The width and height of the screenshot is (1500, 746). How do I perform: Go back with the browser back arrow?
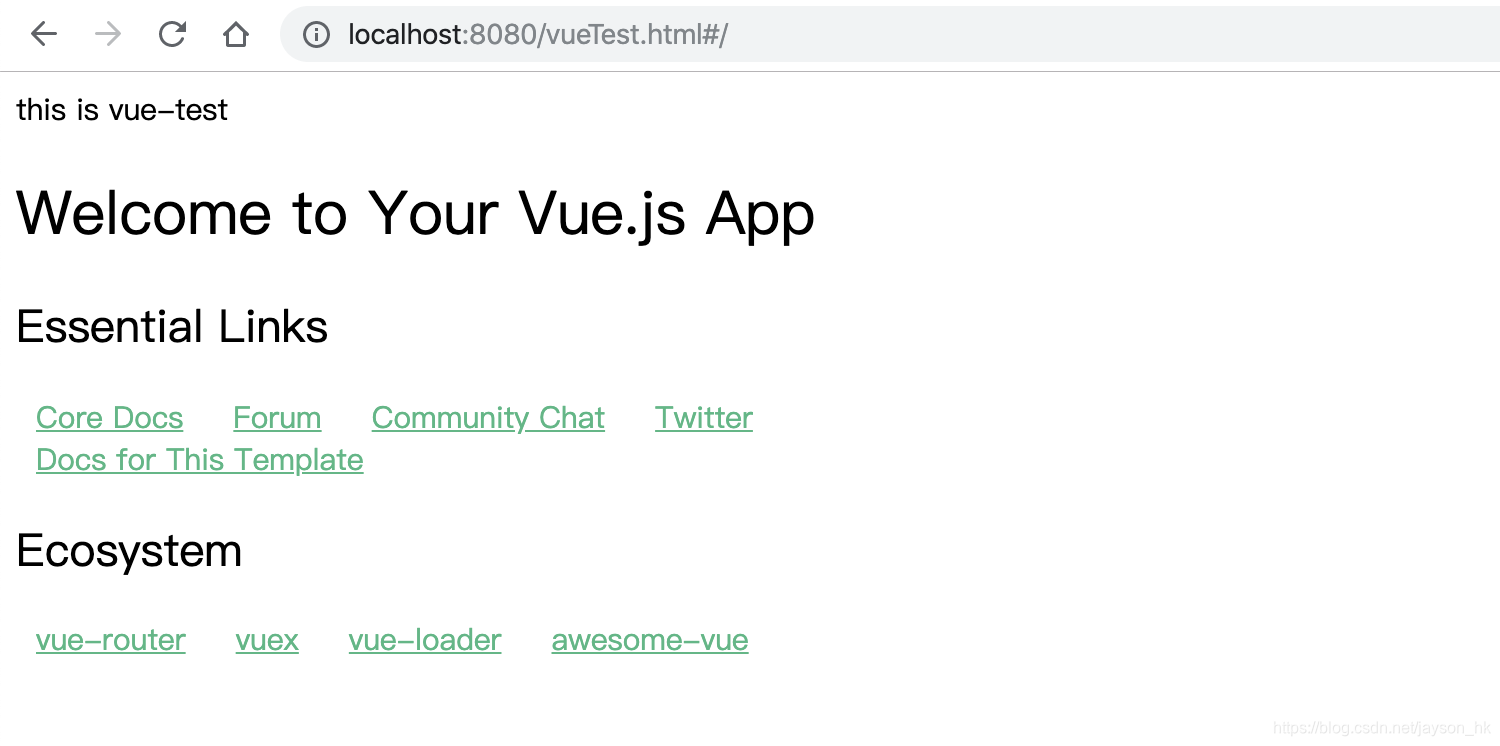pos(44,35)
